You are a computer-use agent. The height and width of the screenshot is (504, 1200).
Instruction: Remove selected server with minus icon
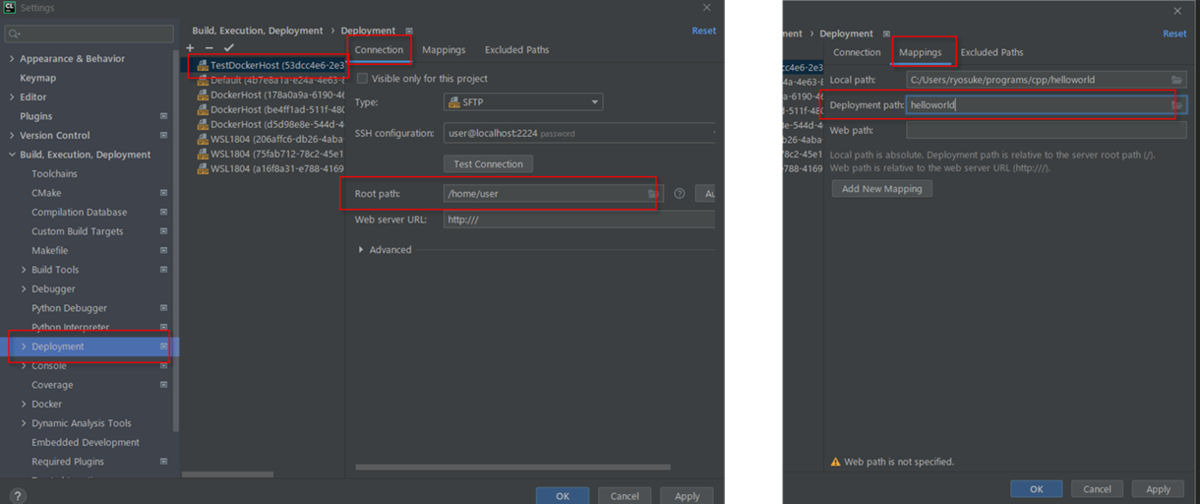(209, 48)
